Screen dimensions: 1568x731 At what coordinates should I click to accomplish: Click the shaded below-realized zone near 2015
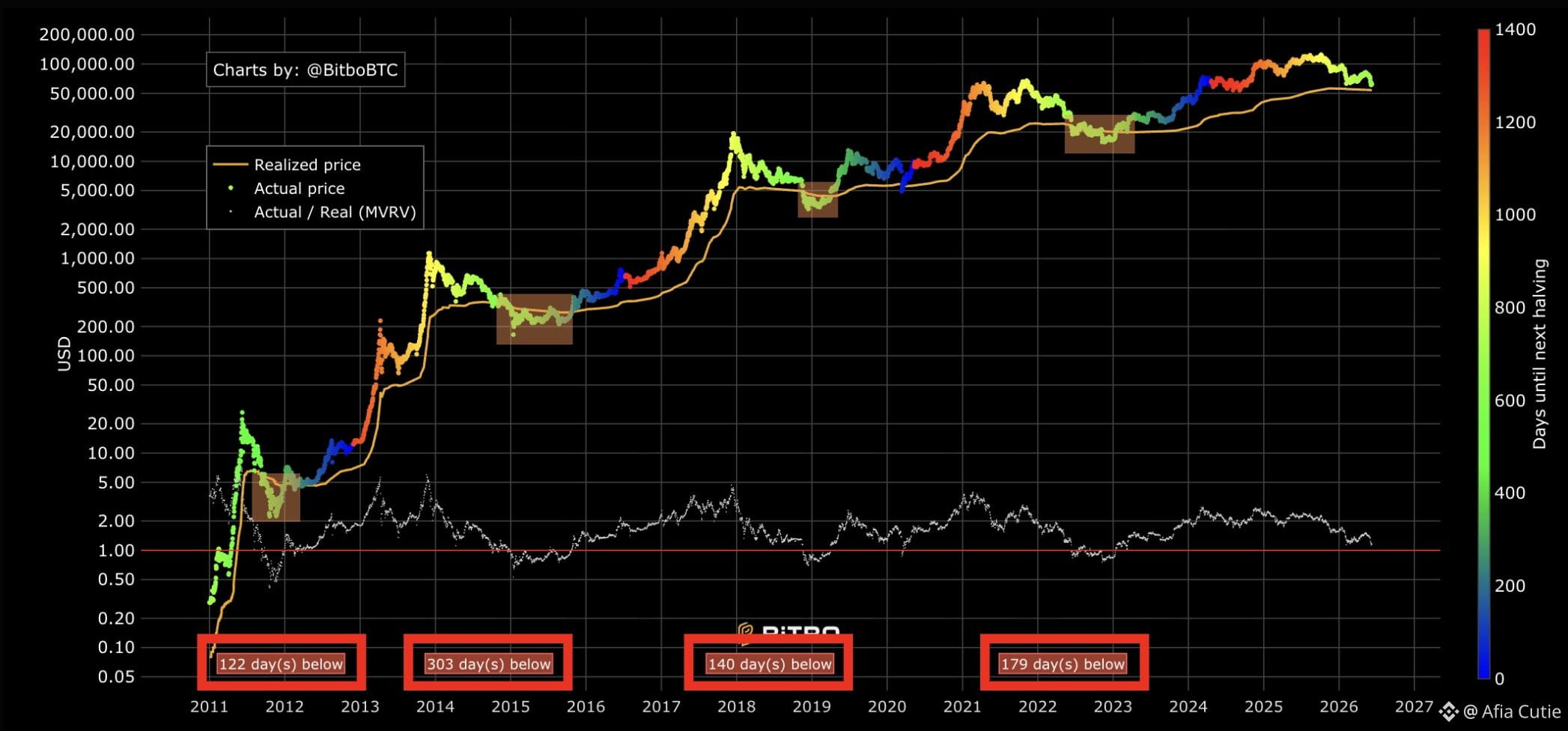pyautogui.click(x=535, y=319)
